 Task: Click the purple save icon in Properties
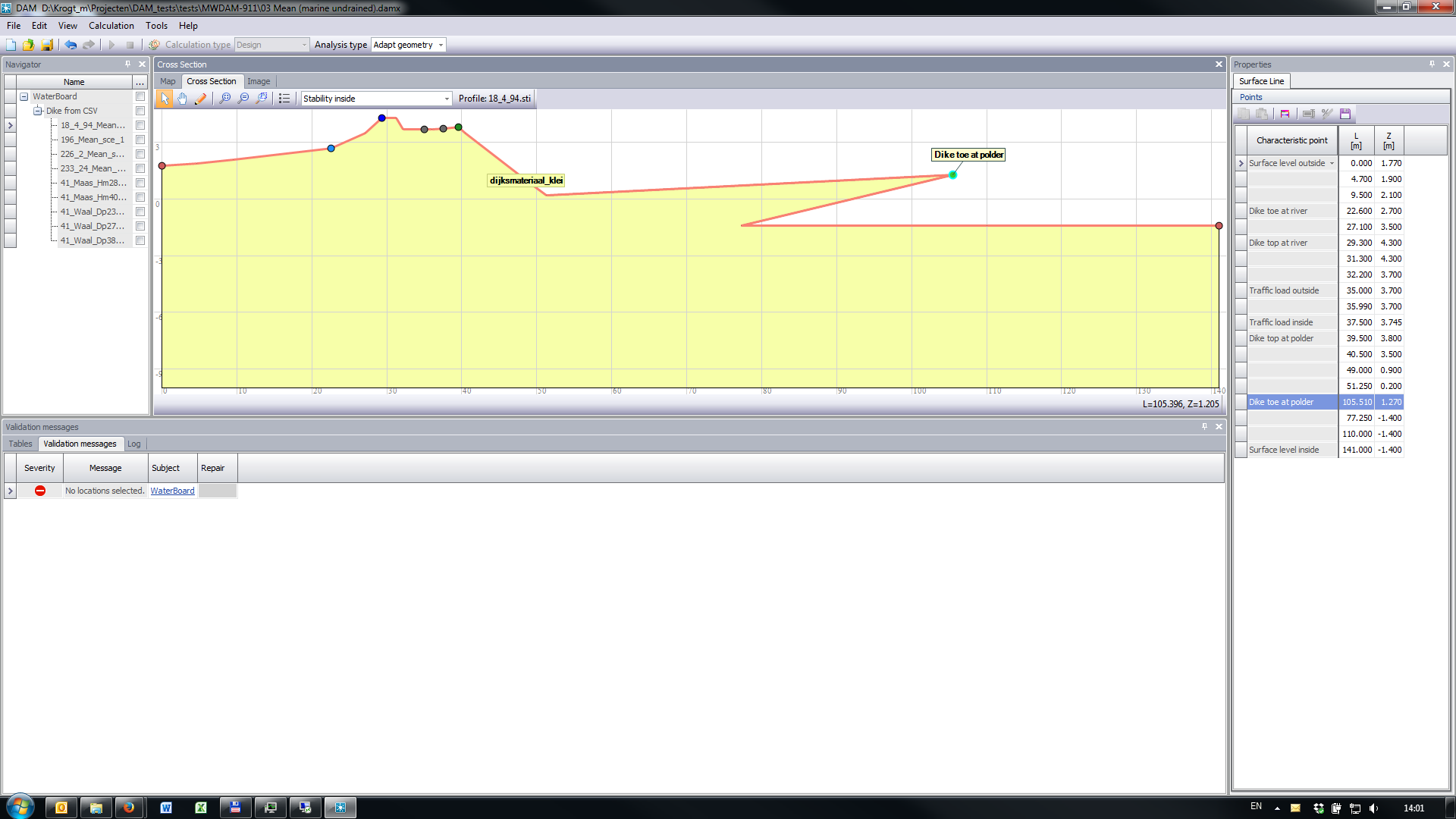click(x=1345, y=114)
